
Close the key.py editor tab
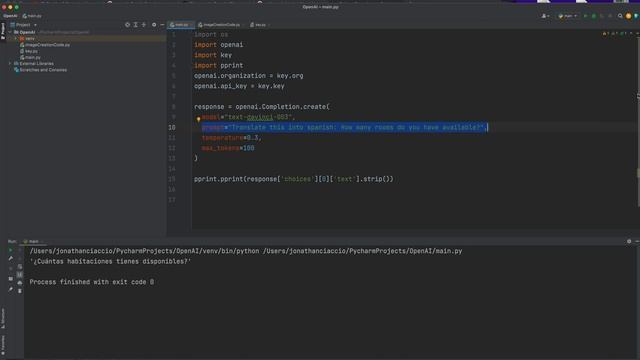269,25
